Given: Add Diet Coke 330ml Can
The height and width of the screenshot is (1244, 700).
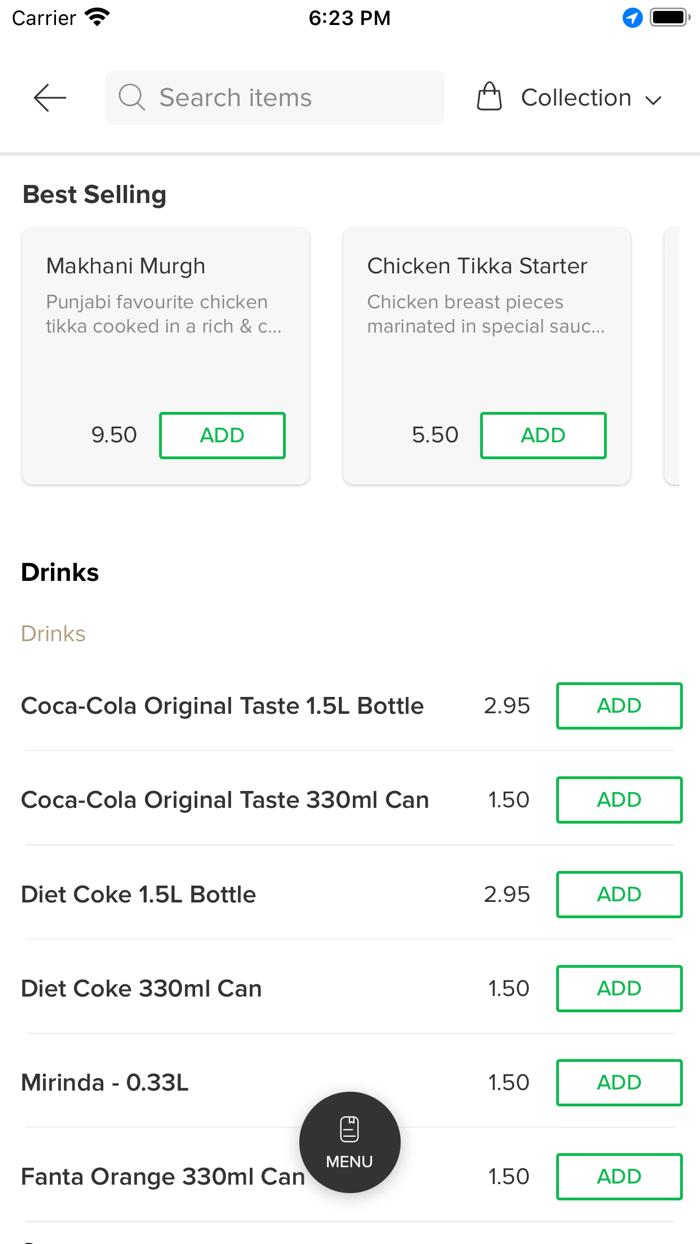Looking at the screenshot, I should point(619,988).
